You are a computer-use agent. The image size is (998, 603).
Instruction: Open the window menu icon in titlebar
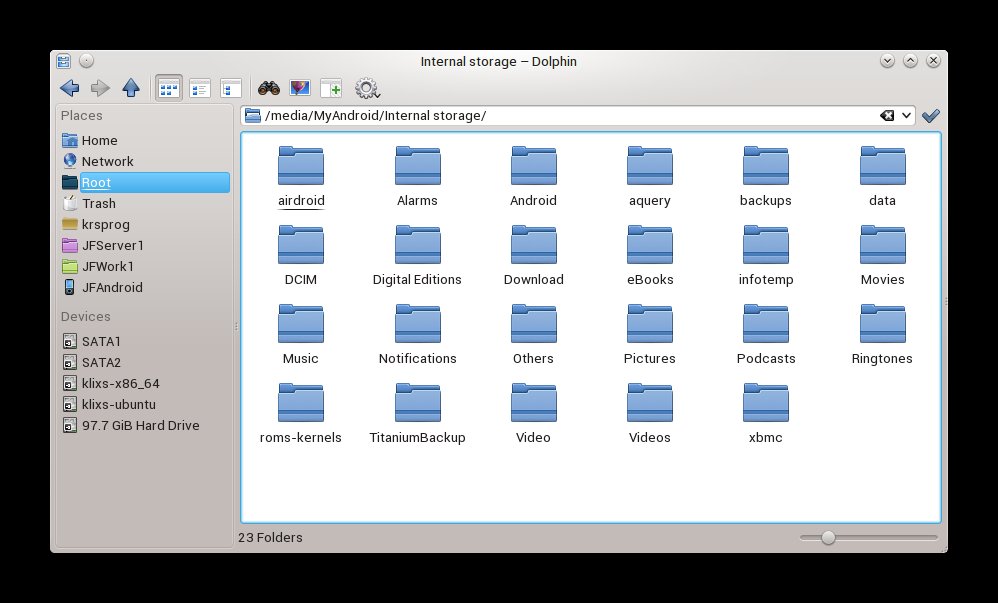click(x=63, y=61)
